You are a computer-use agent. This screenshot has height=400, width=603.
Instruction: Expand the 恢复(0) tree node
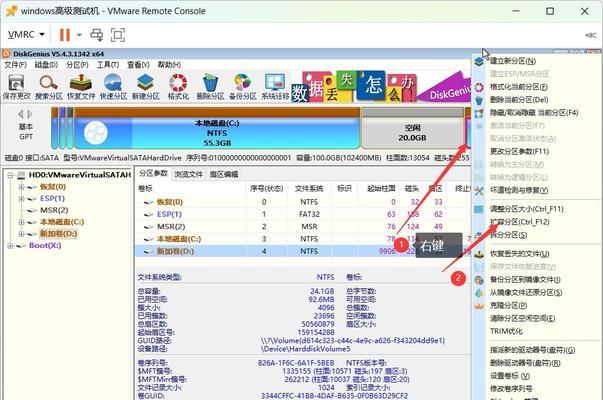21,187
